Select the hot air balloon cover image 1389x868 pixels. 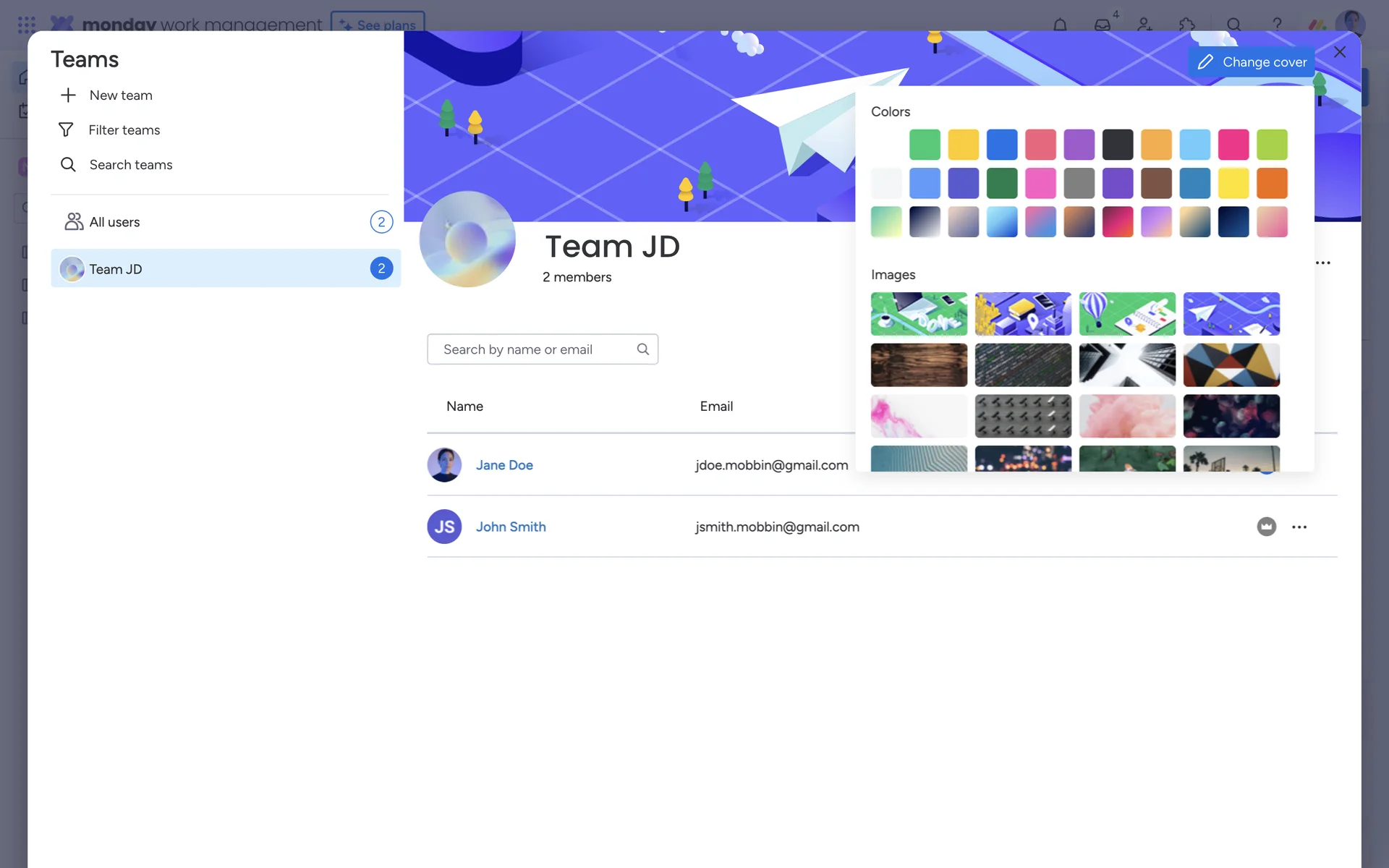(x=1127, y=314)
